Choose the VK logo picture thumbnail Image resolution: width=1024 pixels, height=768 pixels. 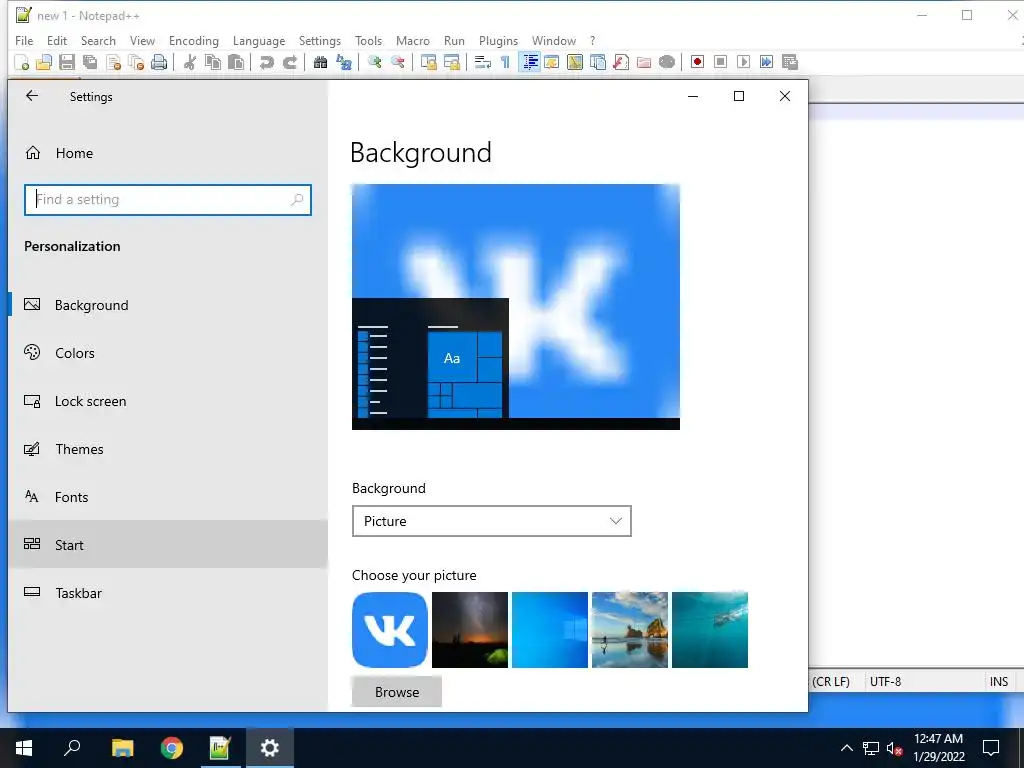point(390,630)
